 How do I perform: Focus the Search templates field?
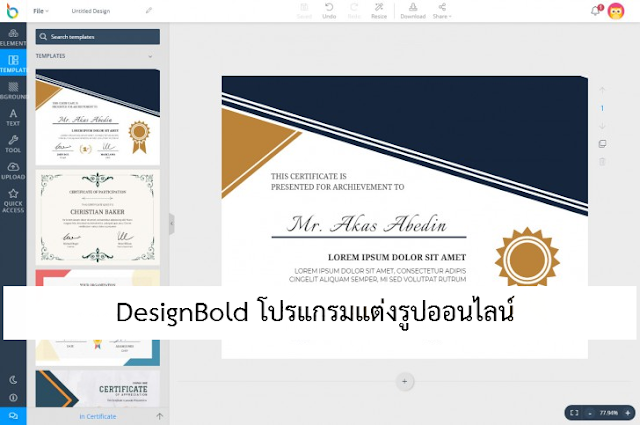[98, 37]
